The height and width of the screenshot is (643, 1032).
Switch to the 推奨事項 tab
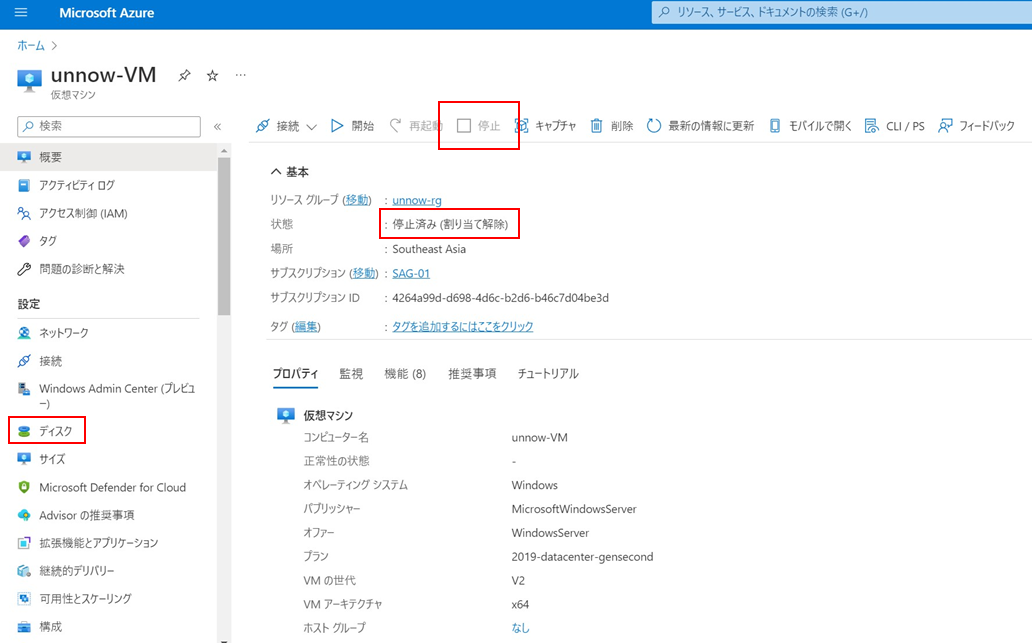tap(472, 374)
